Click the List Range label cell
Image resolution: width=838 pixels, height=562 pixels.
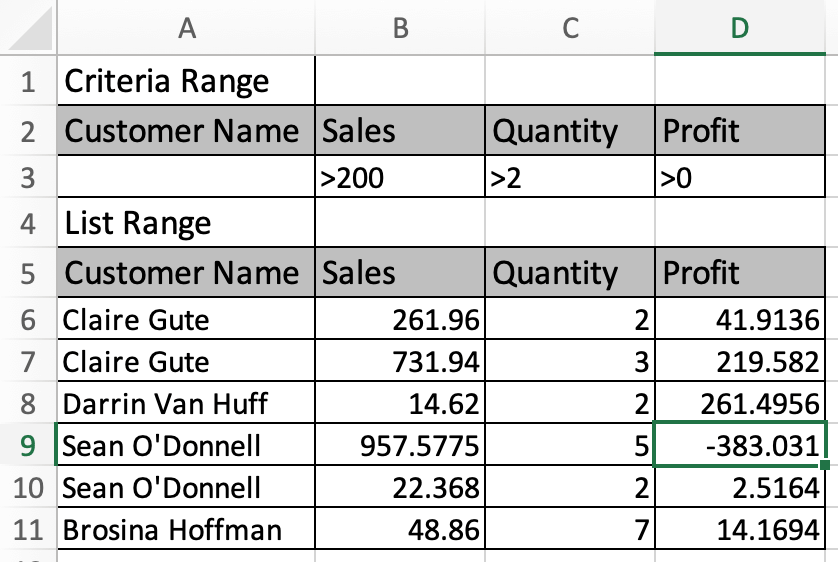click(x=186, y=222)
